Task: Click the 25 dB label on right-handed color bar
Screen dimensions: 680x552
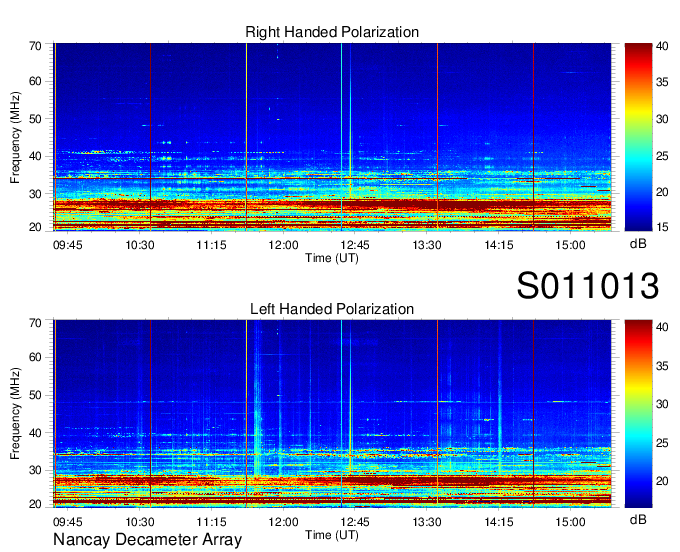Action: pos(662,156)
